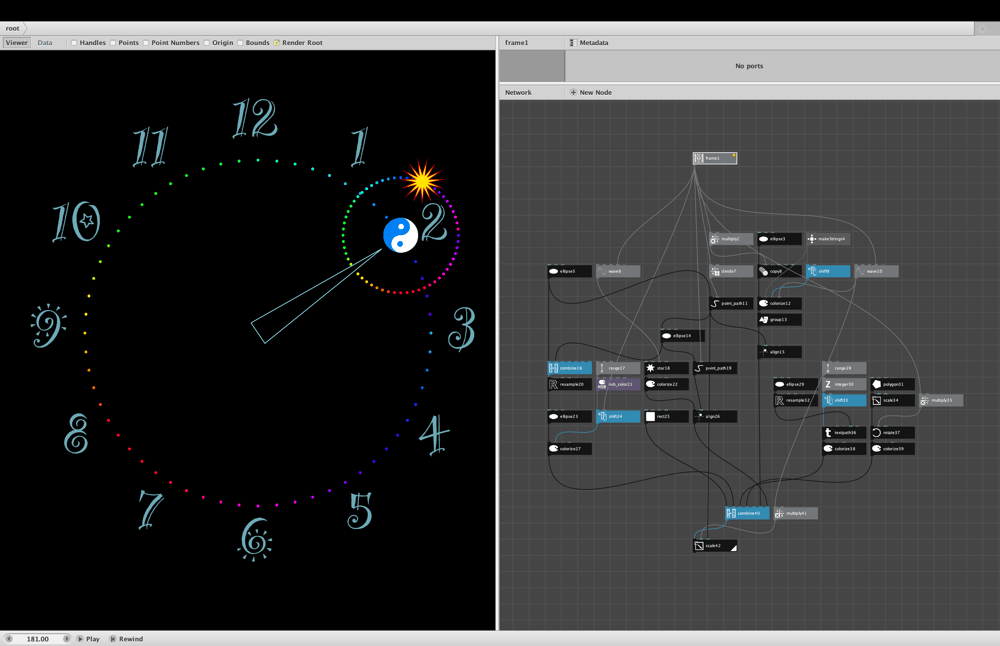Enable the Handles checkbox
This screenshot has height=646, width=1000.
pyautogui.click(x=75, y=43)
